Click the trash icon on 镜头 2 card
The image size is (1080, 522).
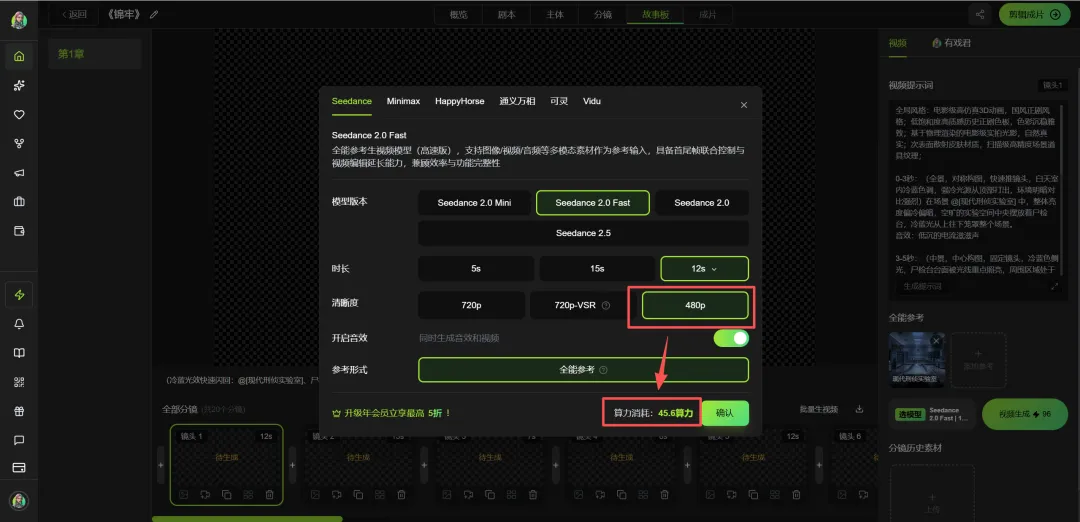(x=401, y=494)
